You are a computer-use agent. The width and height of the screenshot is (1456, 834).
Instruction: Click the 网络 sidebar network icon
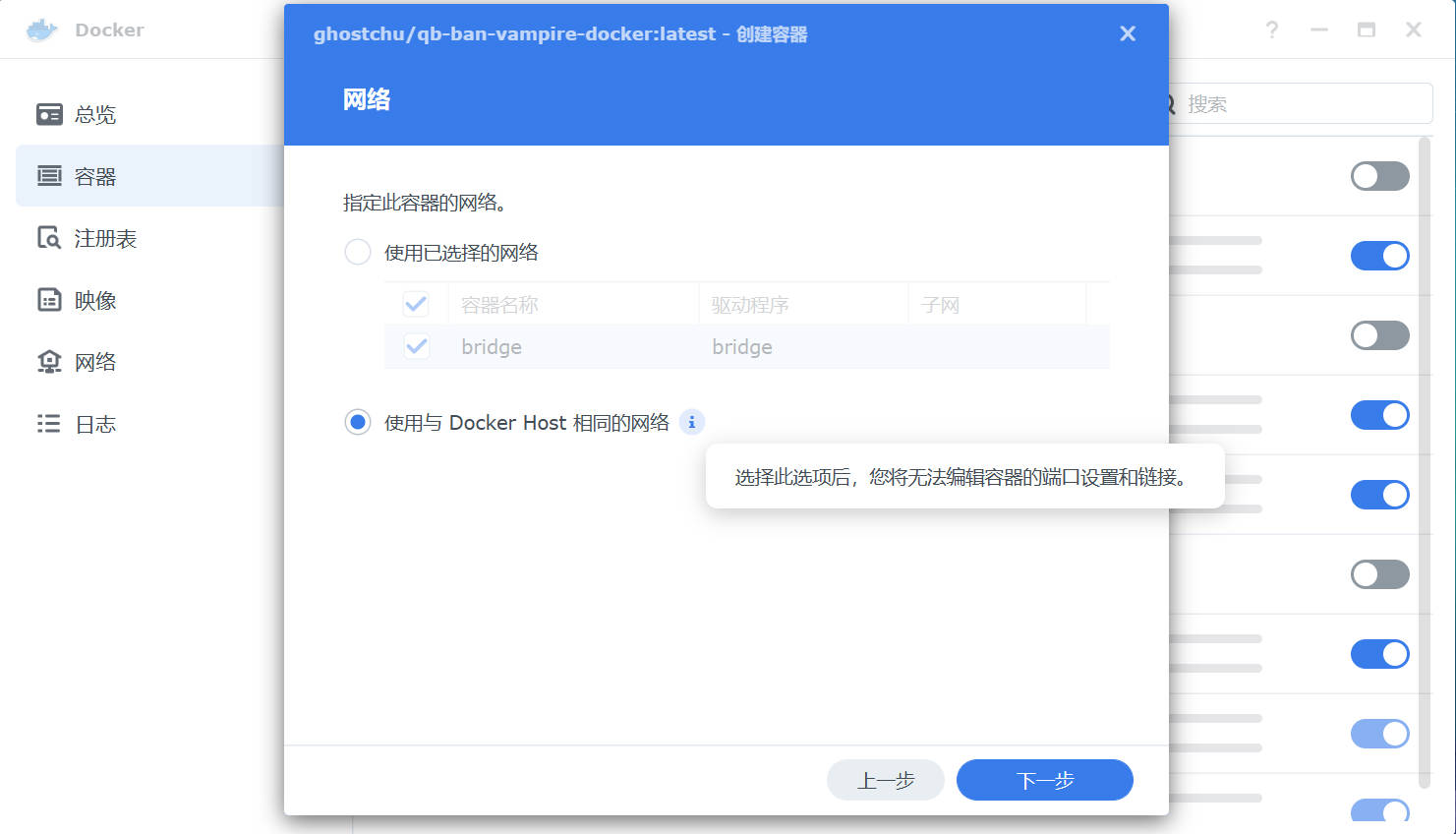(x=49, y=362)
